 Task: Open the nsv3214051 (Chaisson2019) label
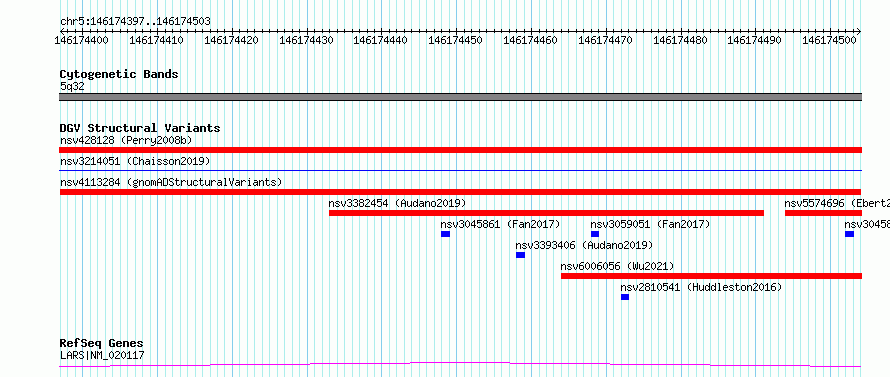point(135,161)
